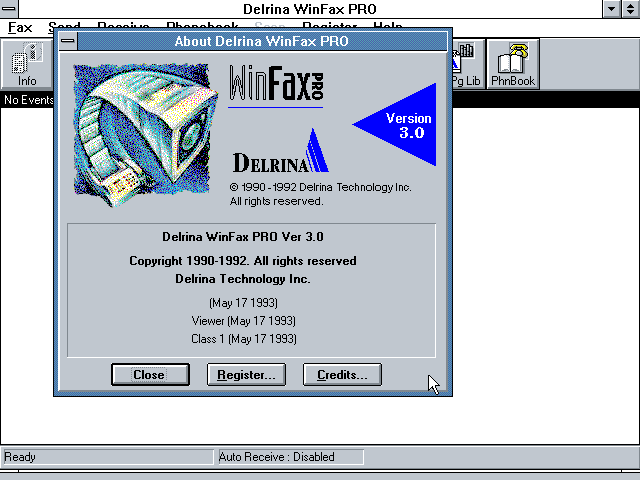Click the Info toolbar icon
Image resolution: width=640 pixels, height=480 pixels.
[26, 64]
